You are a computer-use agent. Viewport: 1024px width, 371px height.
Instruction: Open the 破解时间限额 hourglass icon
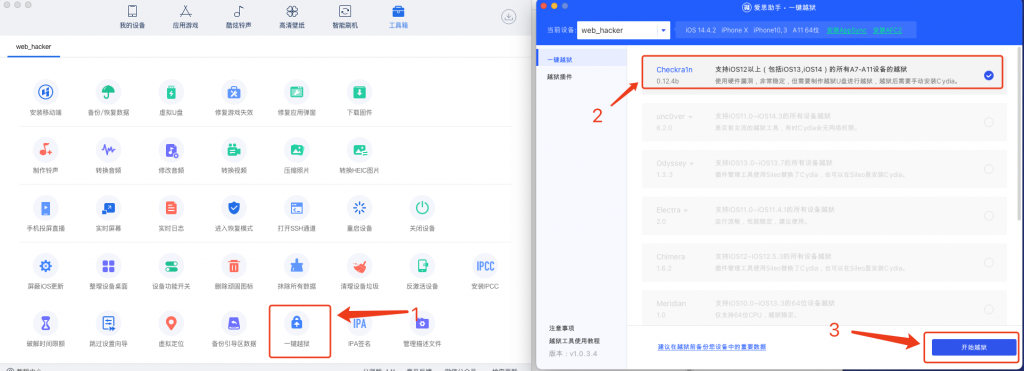click(46, 323)
